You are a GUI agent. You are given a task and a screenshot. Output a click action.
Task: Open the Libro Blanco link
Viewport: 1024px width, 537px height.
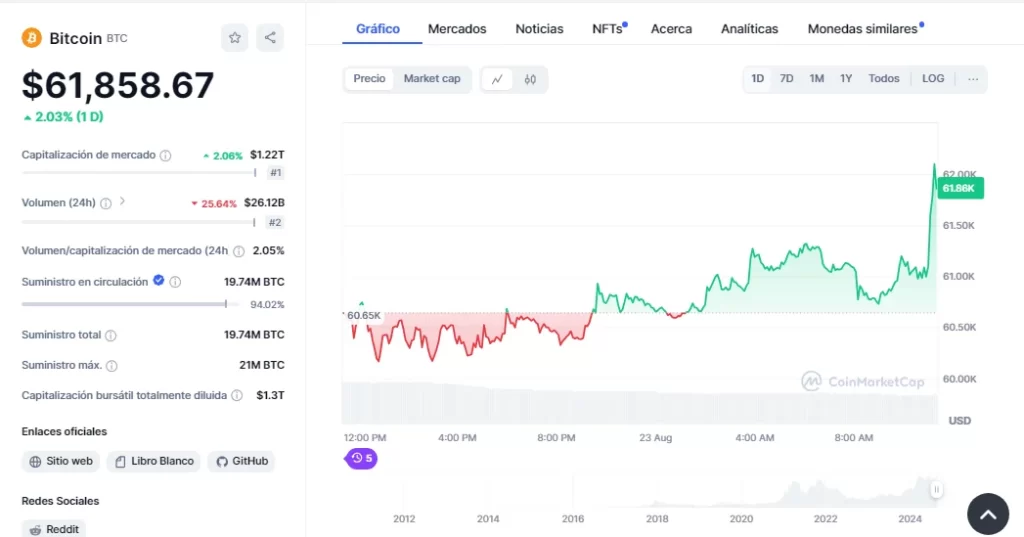click(154, 461)
